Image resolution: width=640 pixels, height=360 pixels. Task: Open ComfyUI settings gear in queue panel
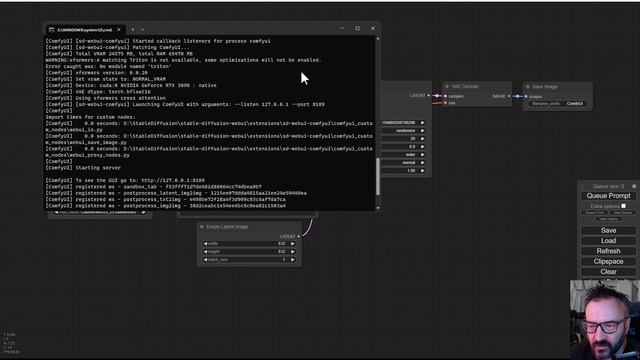(x=634, y=186)
